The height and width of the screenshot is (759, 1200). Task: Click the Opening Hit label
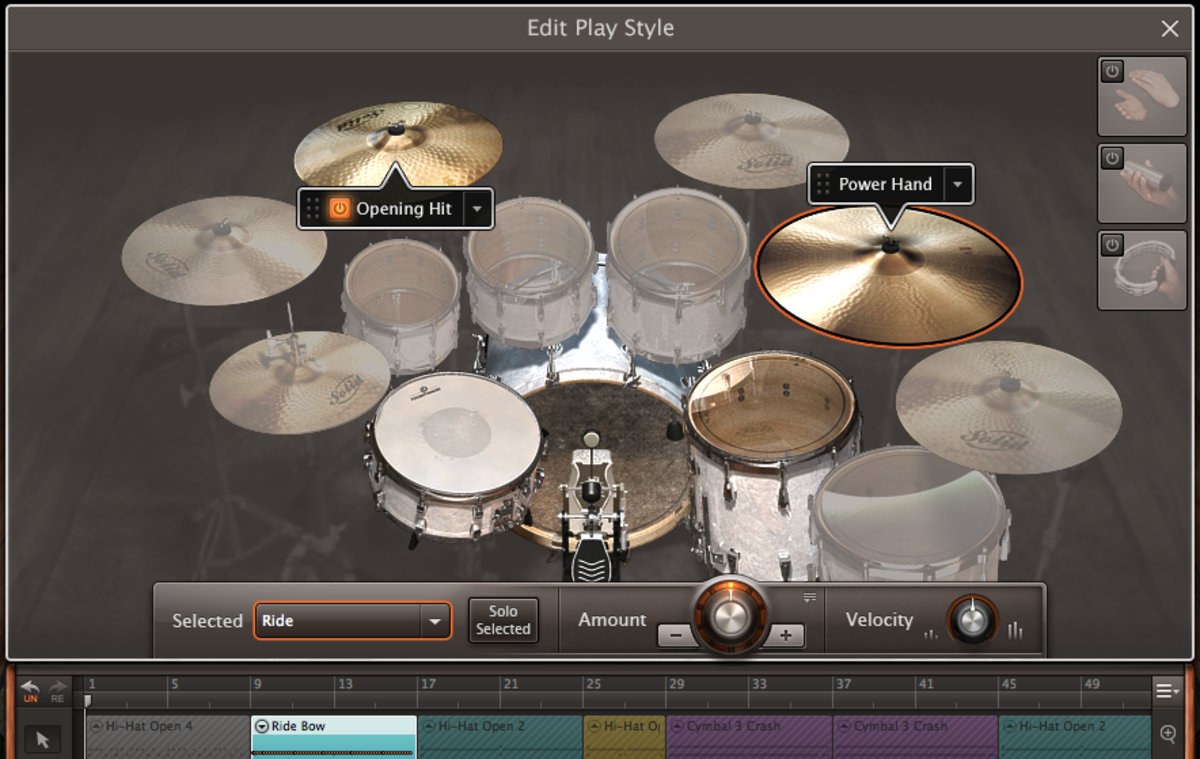click(404, 209)
